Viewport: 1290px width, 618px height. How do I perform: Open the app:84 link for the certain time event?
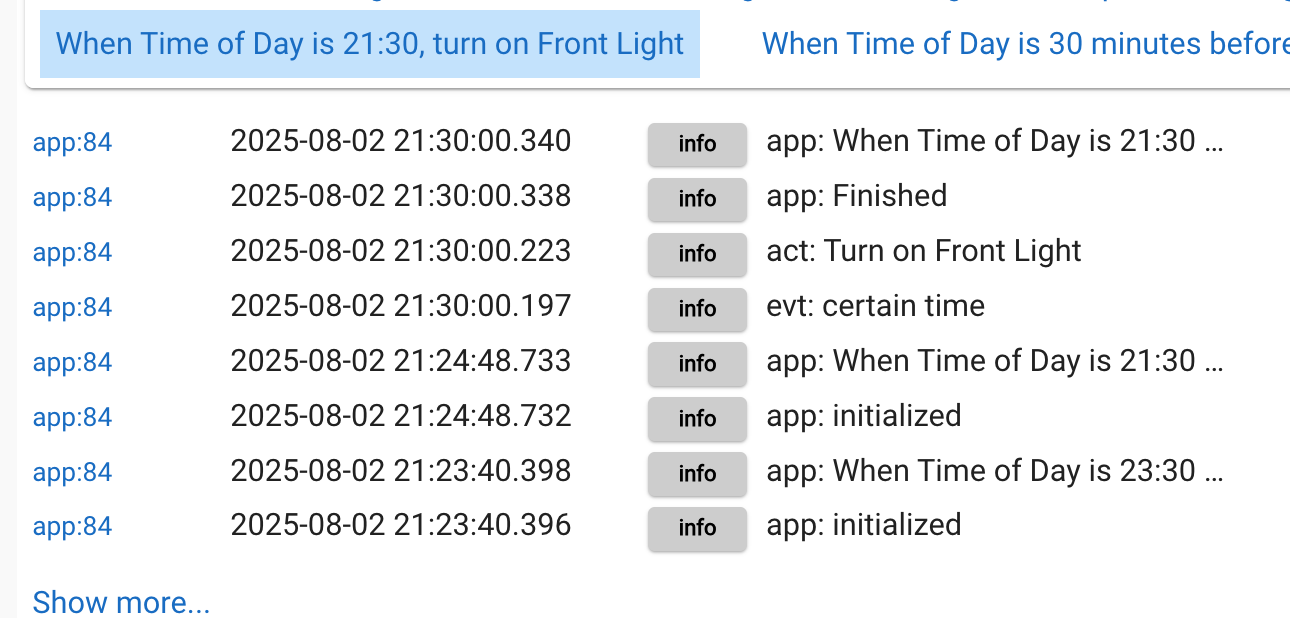coord(72,308)
